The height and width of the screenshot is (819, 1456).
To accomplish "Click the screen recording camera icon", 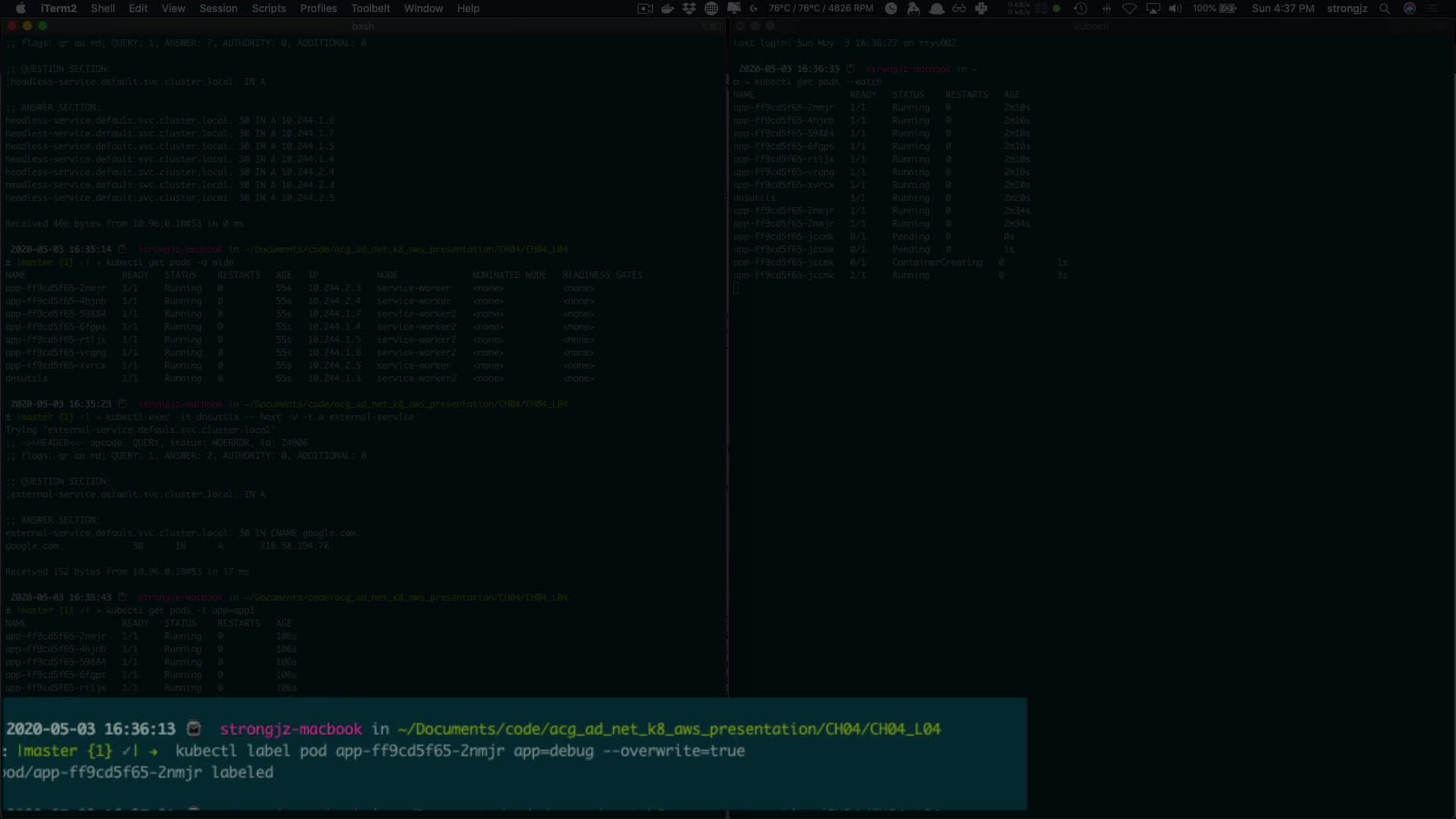I will pos(645,8).
